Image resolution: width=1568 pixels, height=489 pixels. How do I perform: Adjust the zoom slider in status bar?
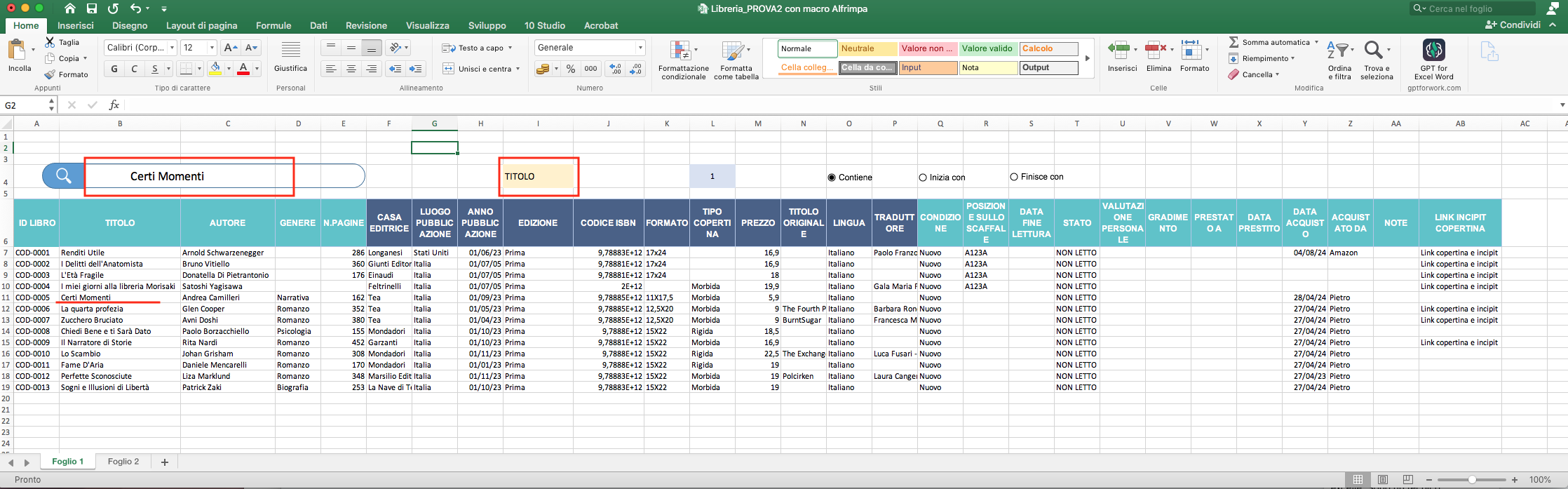[1472, 480]
